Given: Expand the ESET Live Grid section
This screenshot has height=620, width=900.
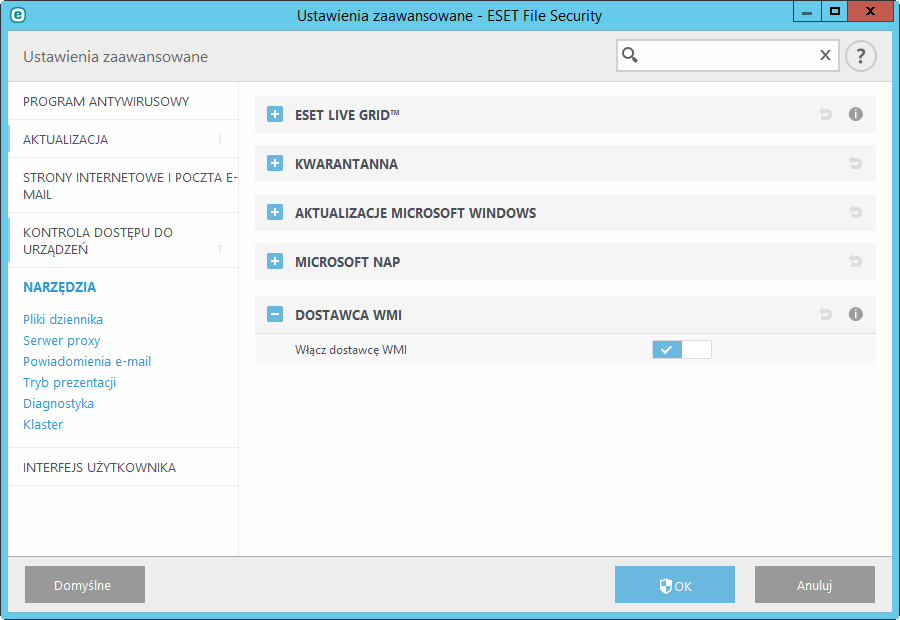Looking at the screenshot, I should point(275,114).
